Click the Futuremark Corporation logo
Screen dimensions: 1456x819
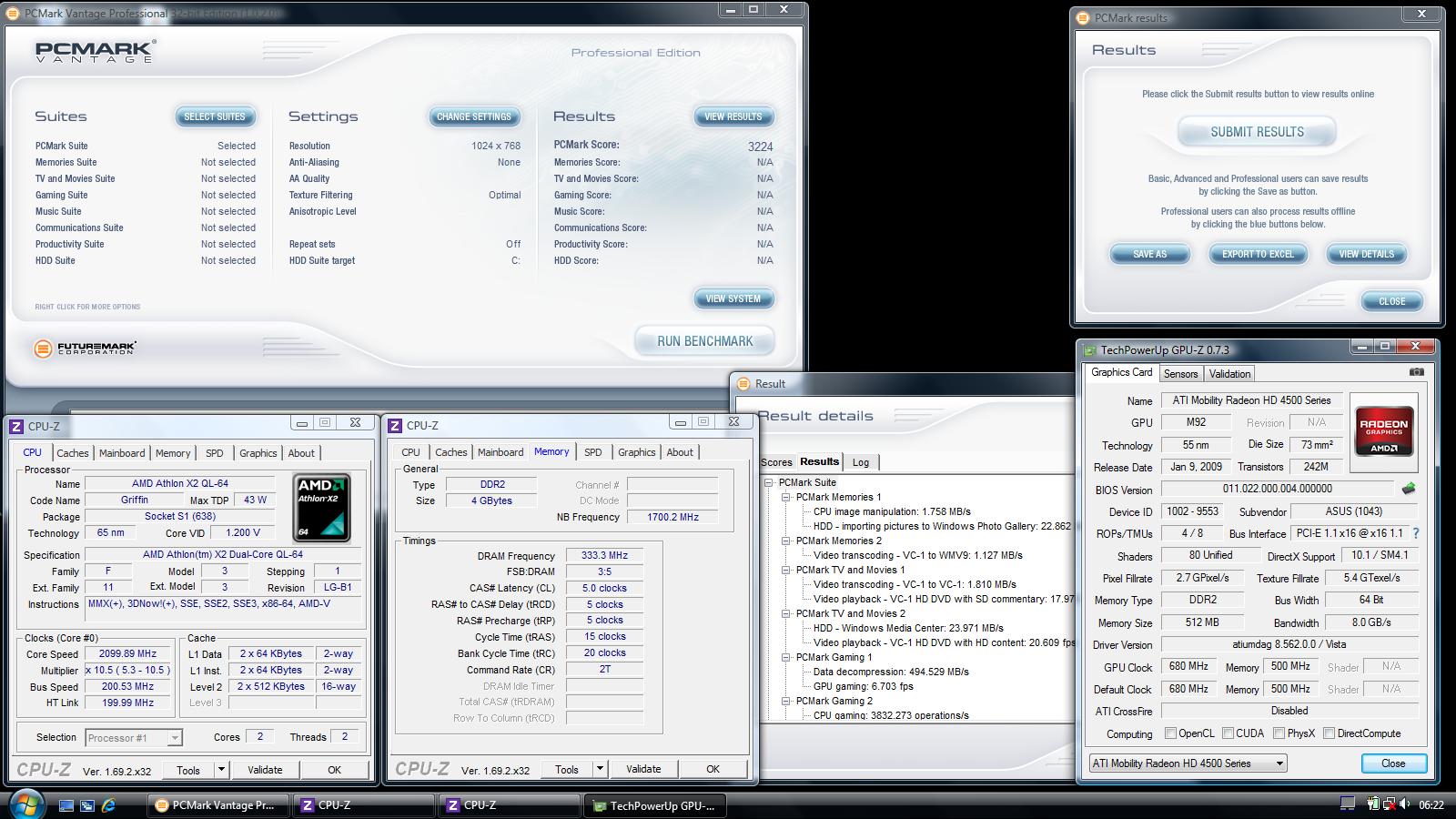[x=86, y=348]
